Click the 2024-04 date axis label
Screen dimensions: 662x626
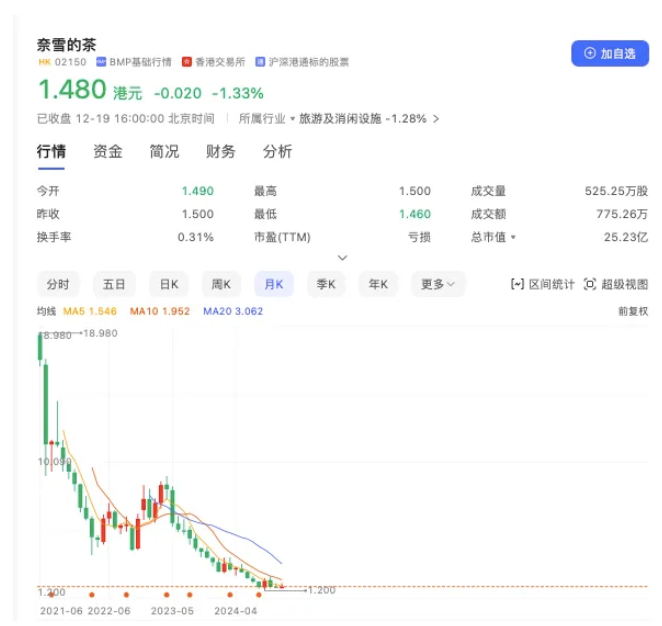coord(236,611)
